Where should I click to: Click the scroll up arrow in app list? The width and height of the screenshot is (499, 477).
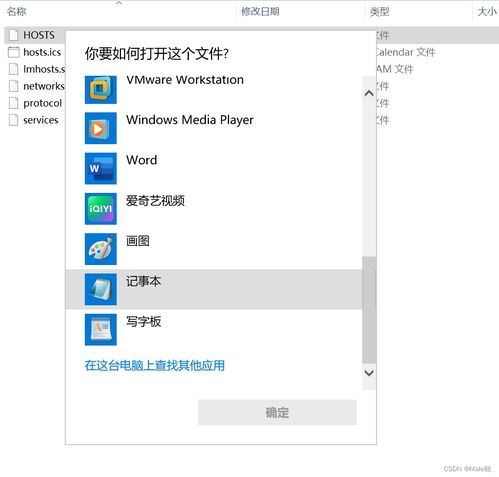(369, 93)
